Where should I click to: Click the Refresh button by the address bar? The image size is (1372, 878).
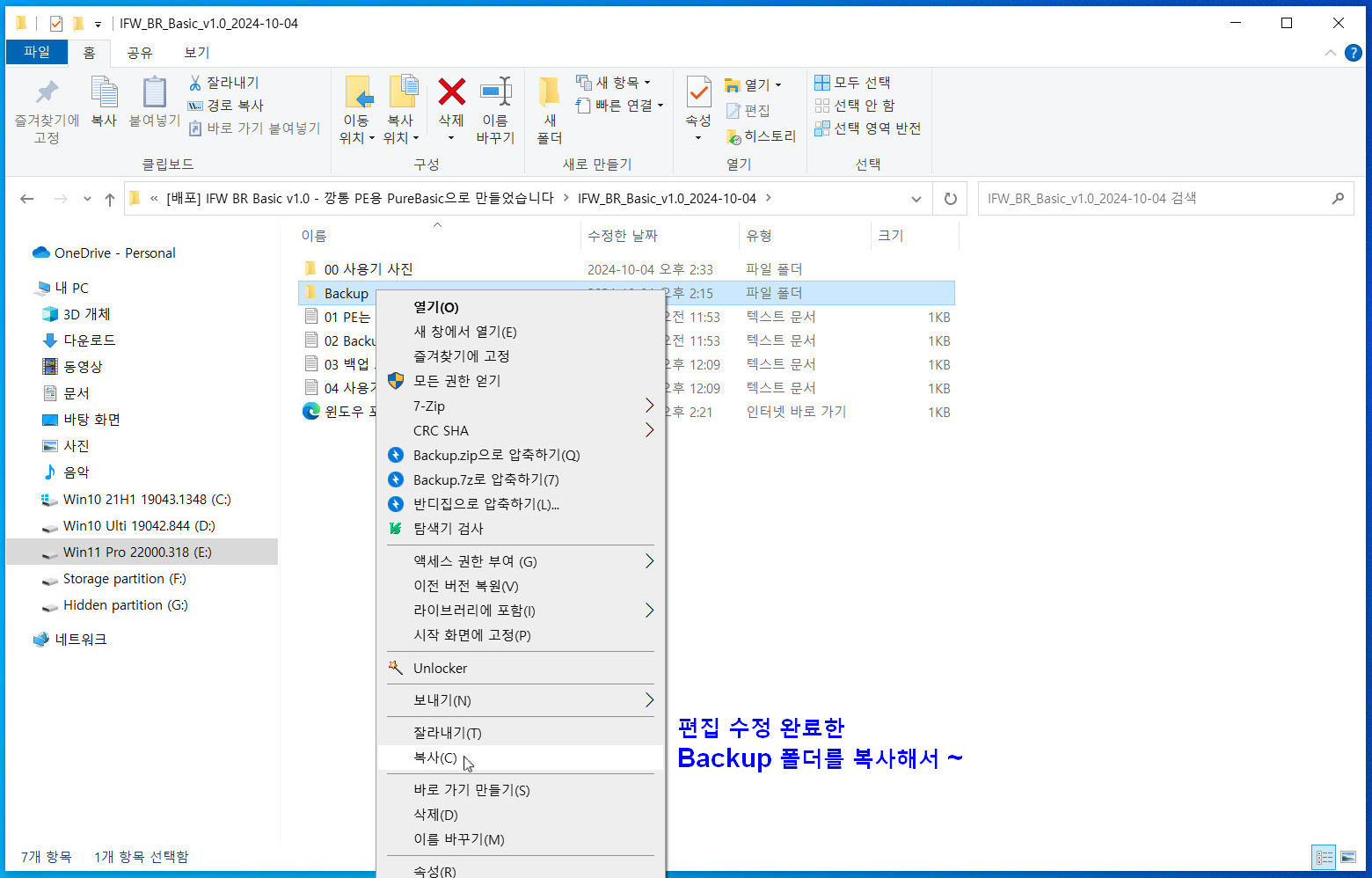(x=950, y=199)
